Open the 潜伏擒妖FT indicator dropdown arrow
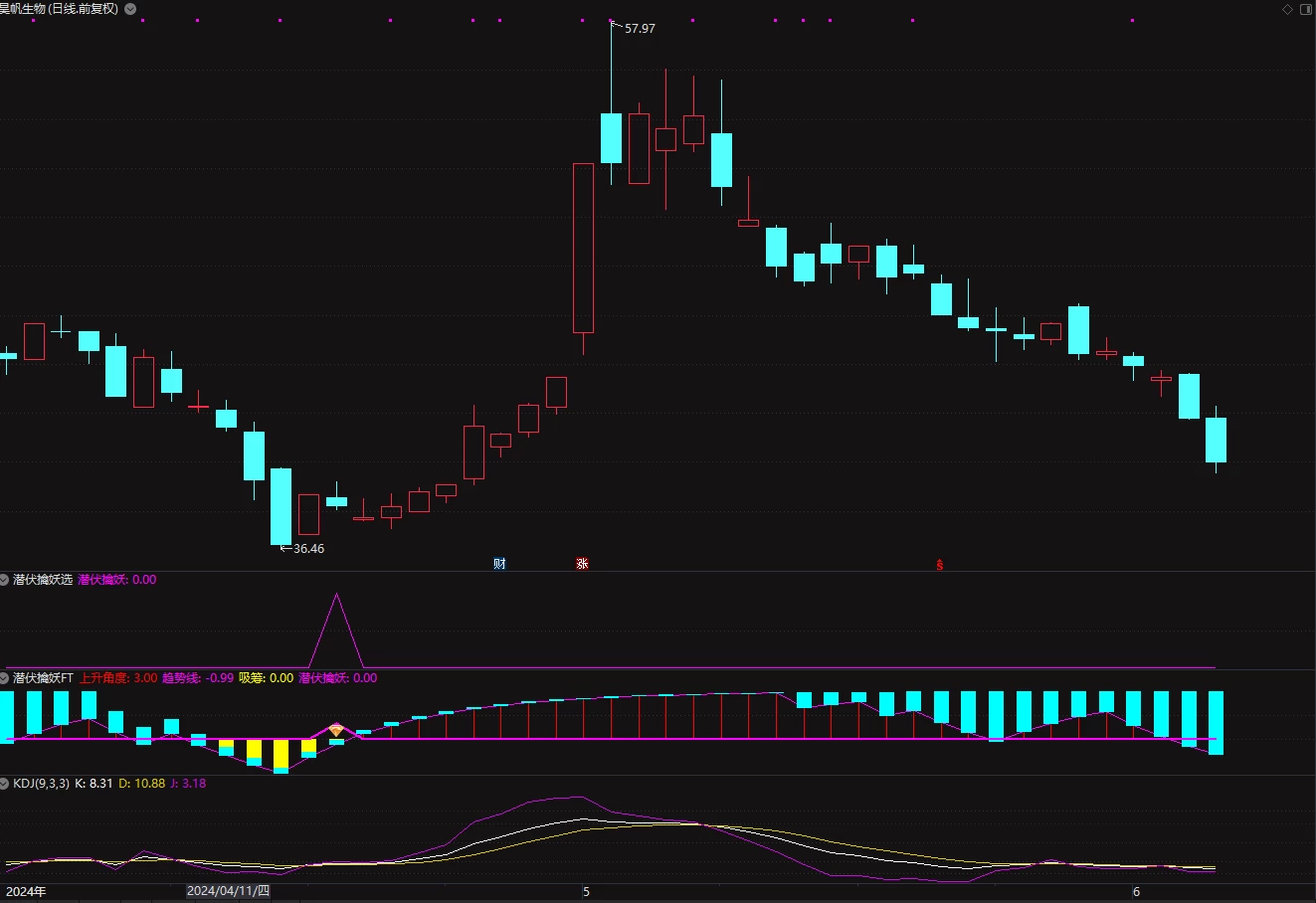The width and height of the screenshot is (1316, 903). (5, 678)
